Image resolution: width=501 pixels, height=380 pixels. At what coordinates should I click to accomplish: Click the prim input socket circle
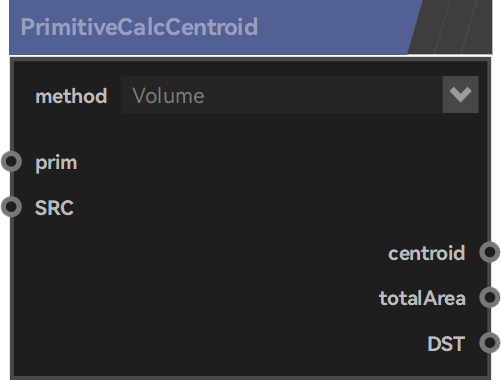12,162
